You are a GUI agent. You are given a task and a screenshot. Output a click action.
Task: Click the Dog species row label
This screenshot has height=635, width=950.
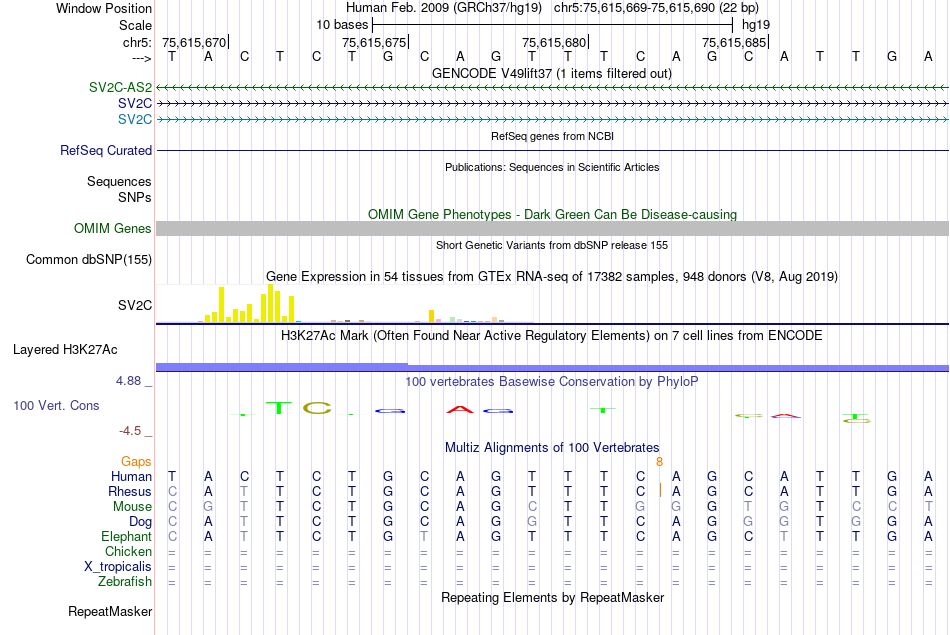coord(140,522)
